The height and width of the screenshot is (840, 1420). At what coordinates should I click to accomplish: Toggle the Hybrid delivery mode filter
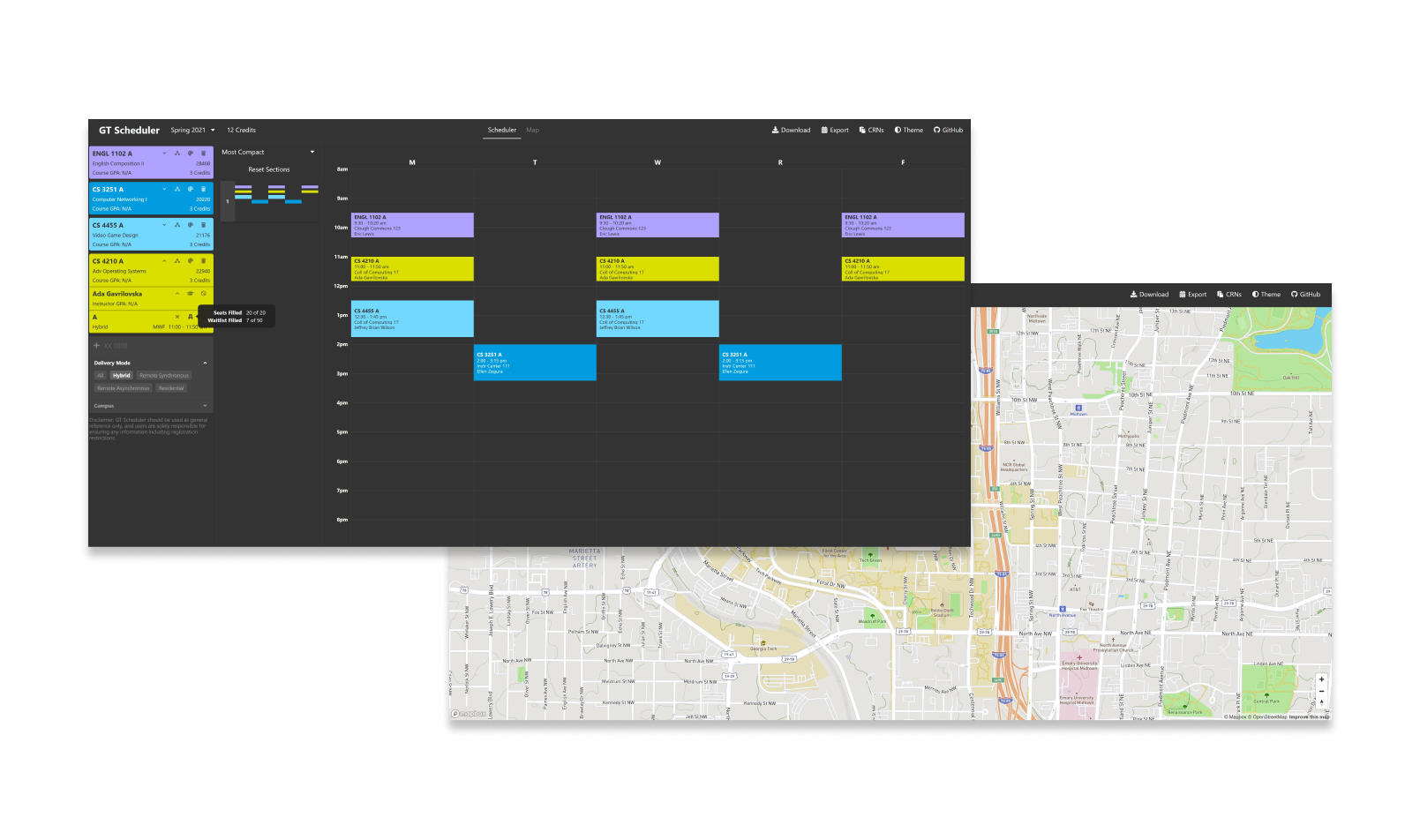click(121, 376)
